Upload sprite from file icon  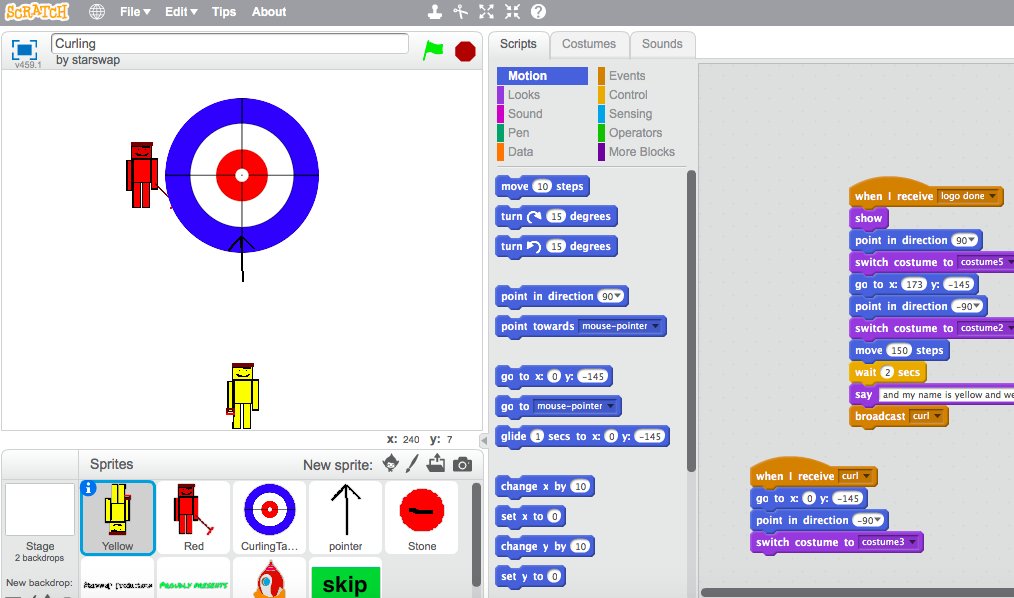(436, 461)
